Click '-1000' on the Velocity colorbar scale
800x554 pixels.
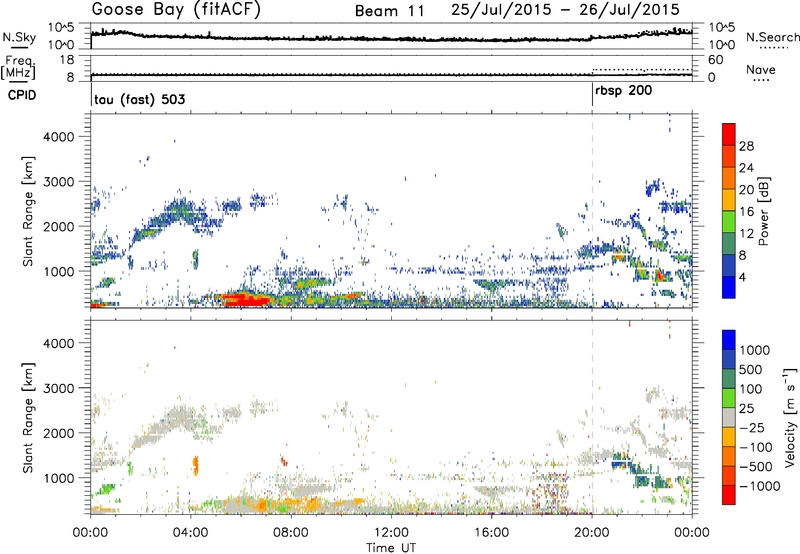[760, 486]
